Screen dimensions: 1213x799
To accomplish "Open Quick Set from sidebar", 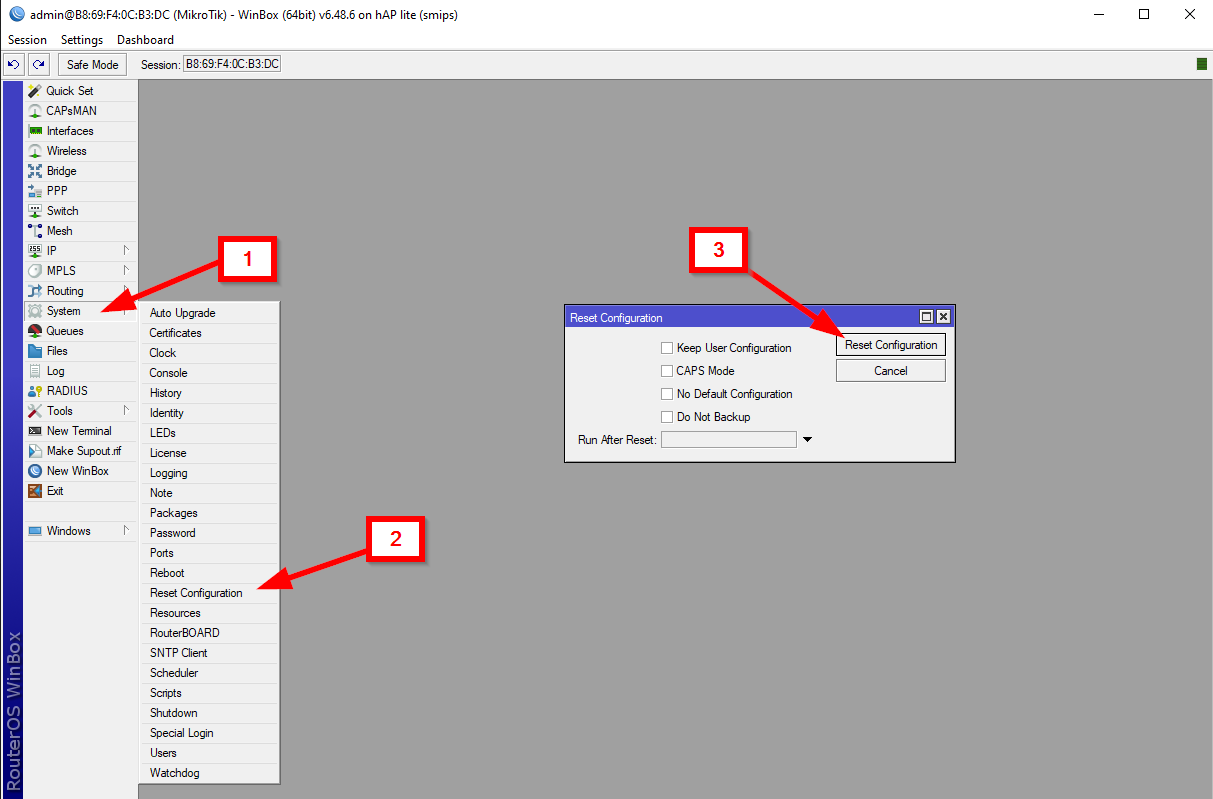I will 80,91.
